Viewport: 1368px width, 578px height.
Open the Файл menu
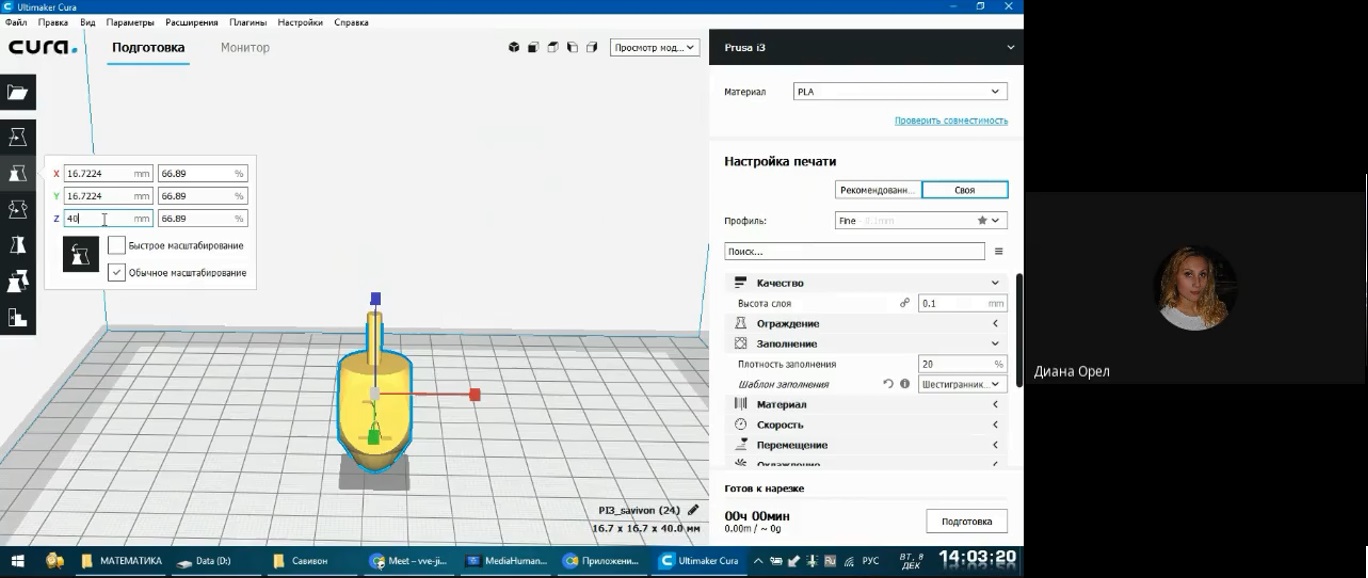pyautogui.click(x=16, y=22)
